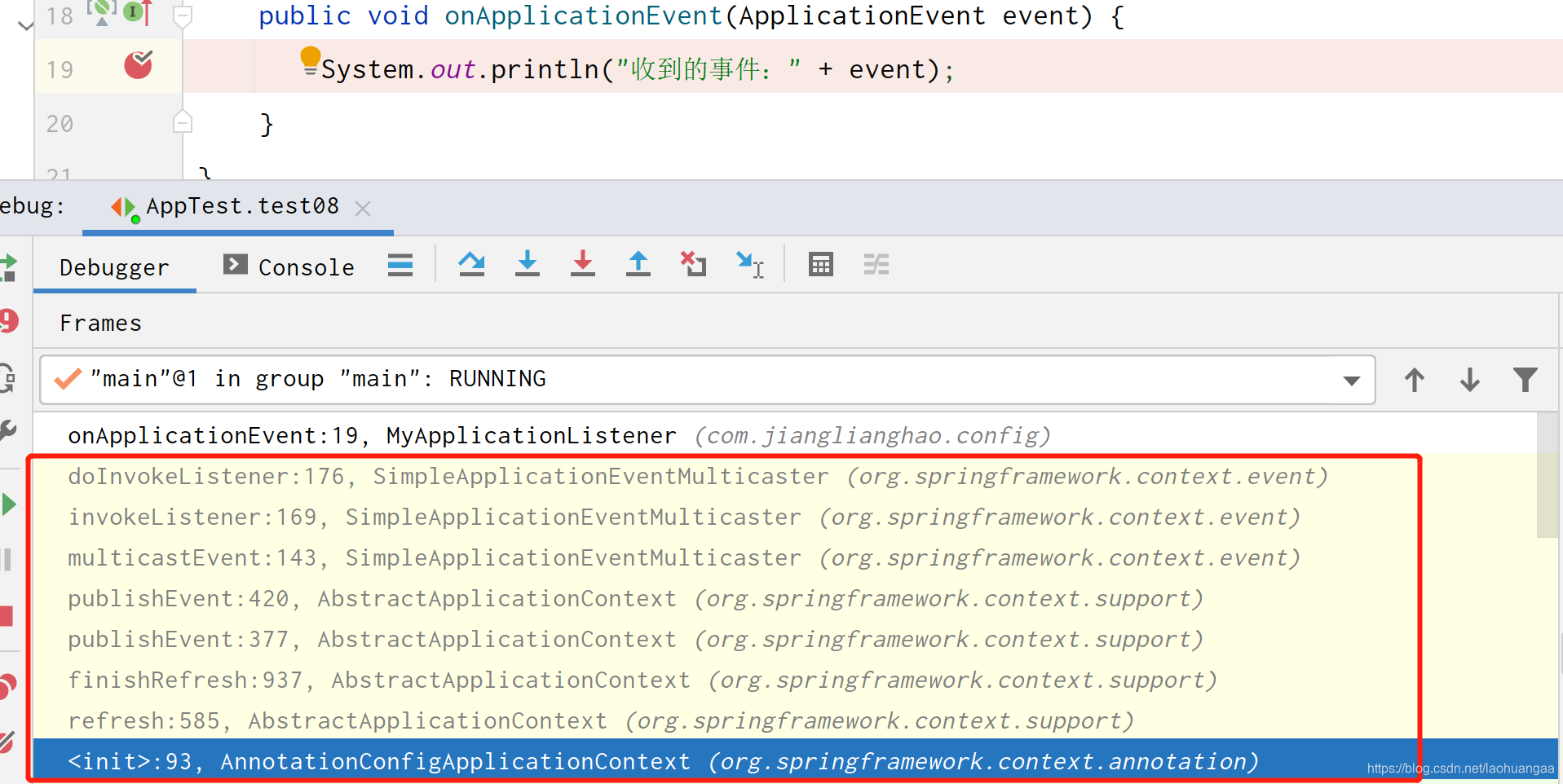Close the AppTest.test08 debug tab
The height and width of the screenshot is (784, 1563).
click(363, 209)
